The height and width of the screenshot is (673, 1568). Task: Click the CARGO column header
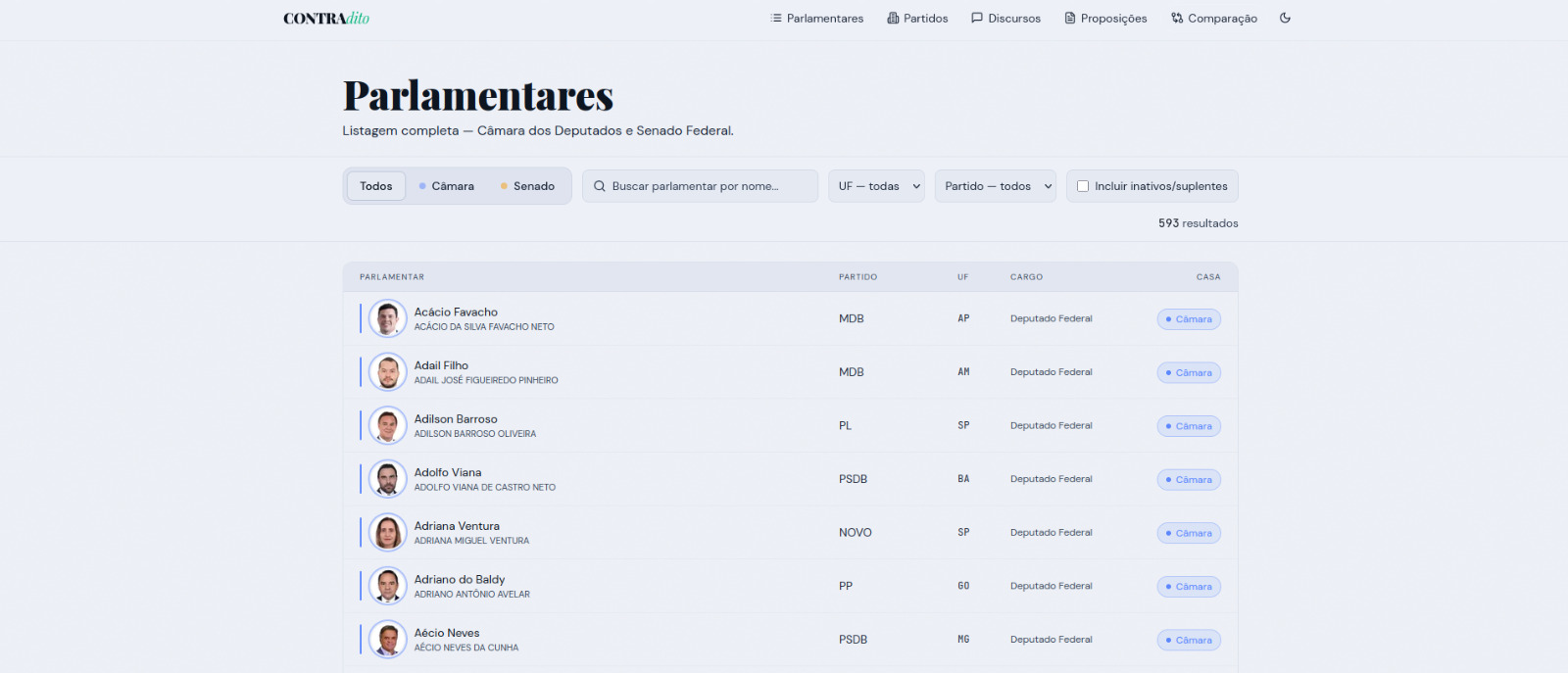[1026, 277]
